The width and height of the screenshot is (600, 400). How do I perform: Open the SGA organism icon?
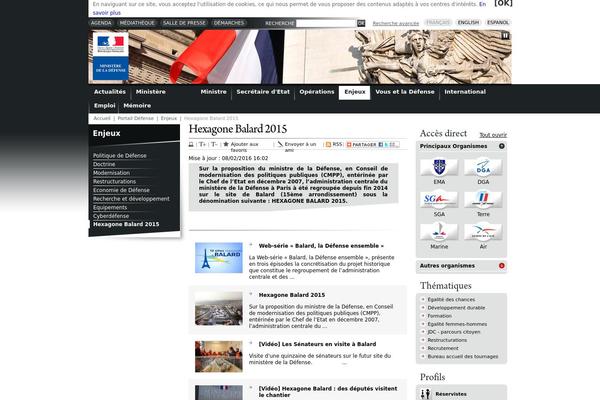439,200
